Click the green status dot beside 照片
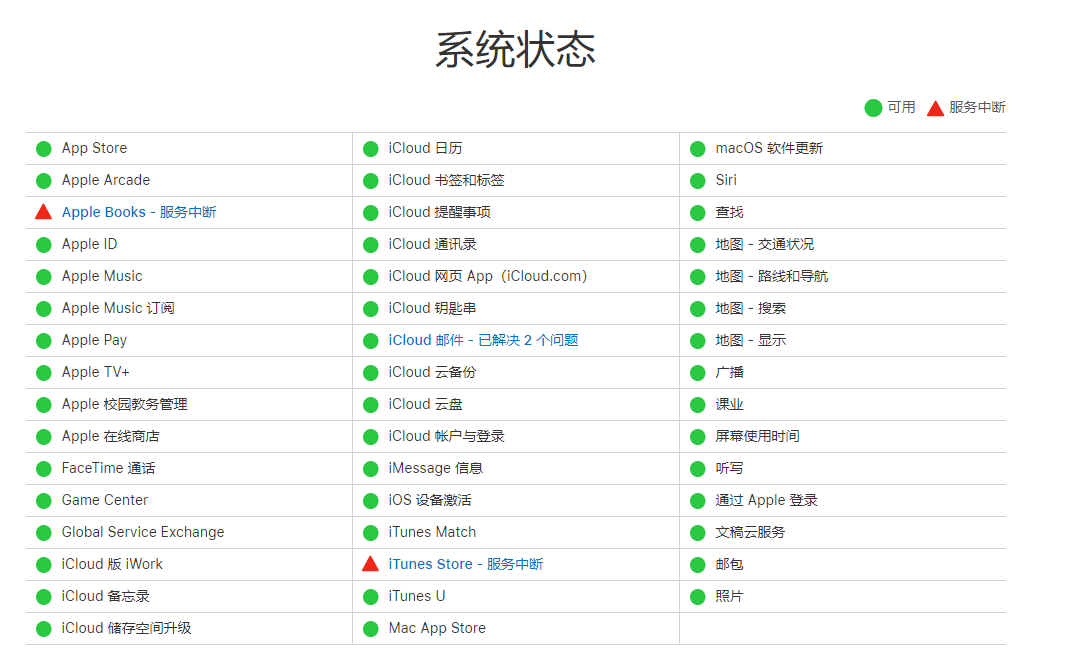1086x662 pixels. (697, 596)
